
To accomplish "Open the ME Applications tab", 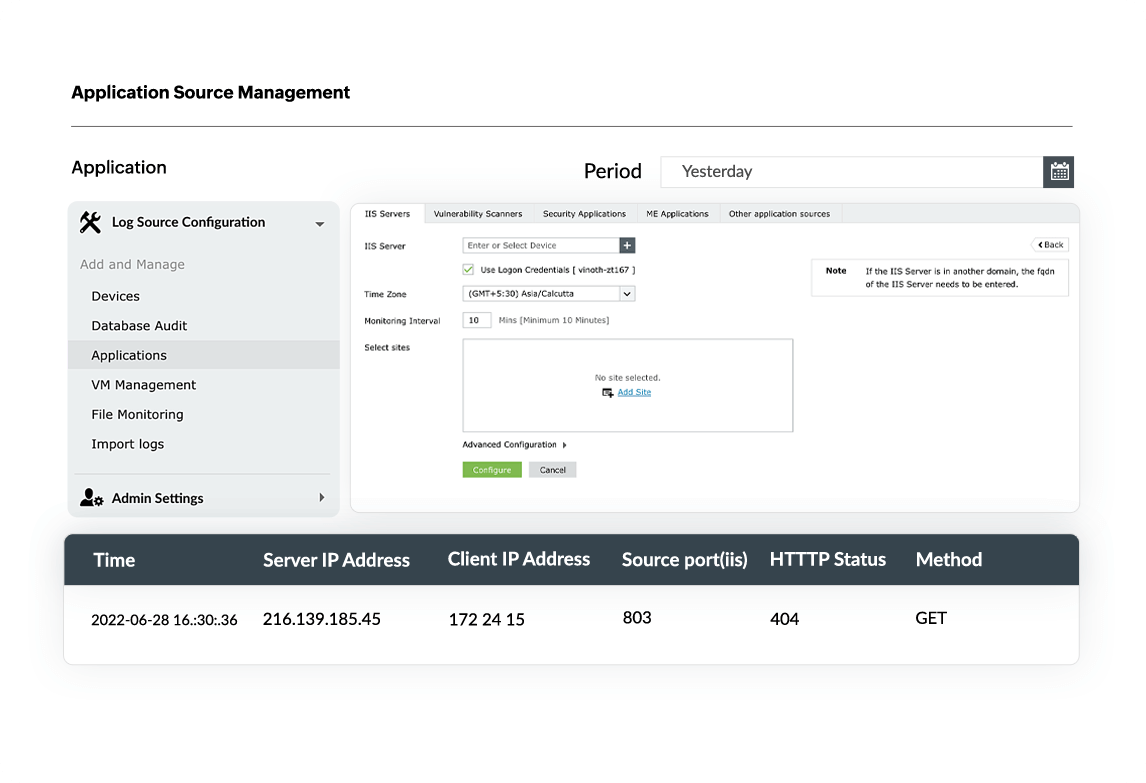I will pos(677,214).
